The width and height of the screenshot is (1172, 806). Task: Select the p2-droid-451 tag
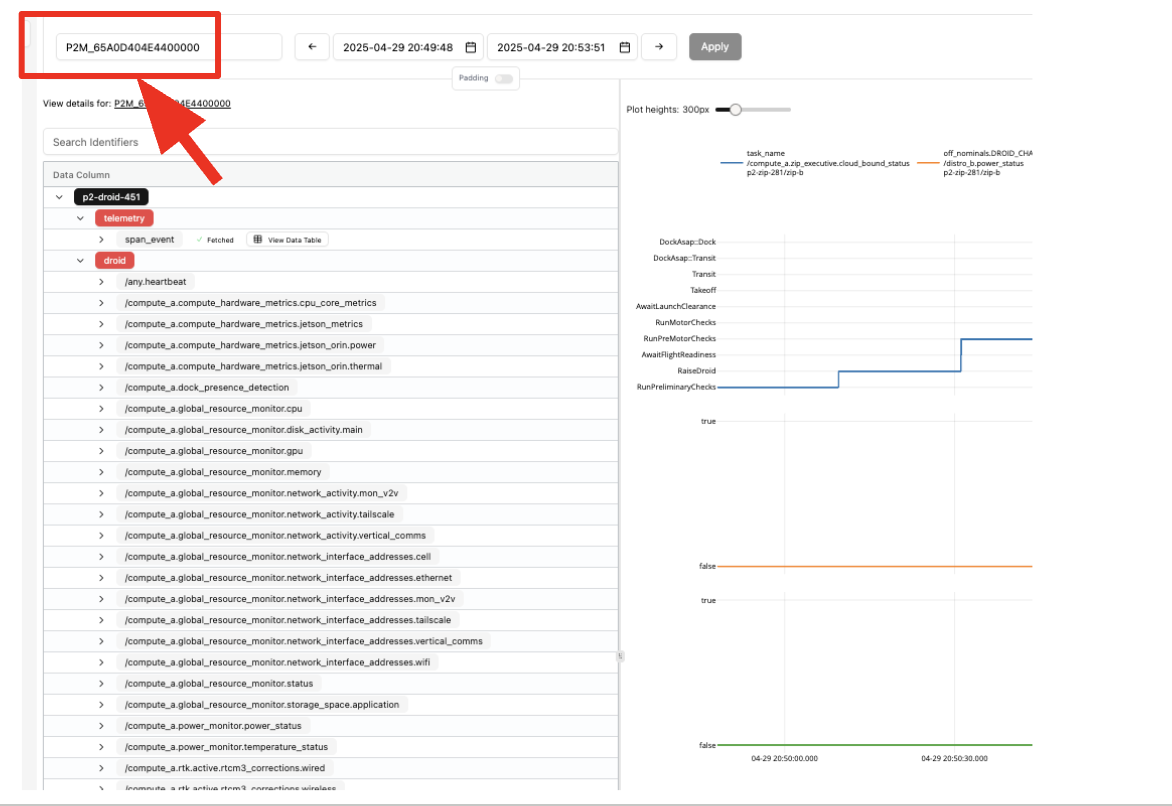(x=111, y=197)
